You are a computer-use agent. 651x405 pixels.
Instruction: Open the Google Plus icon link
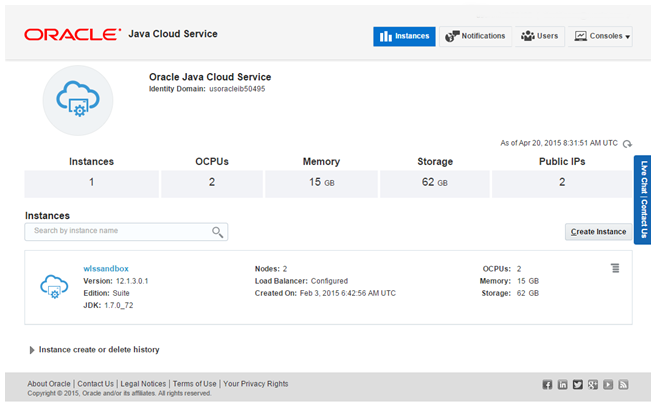[x=593, y=385]
